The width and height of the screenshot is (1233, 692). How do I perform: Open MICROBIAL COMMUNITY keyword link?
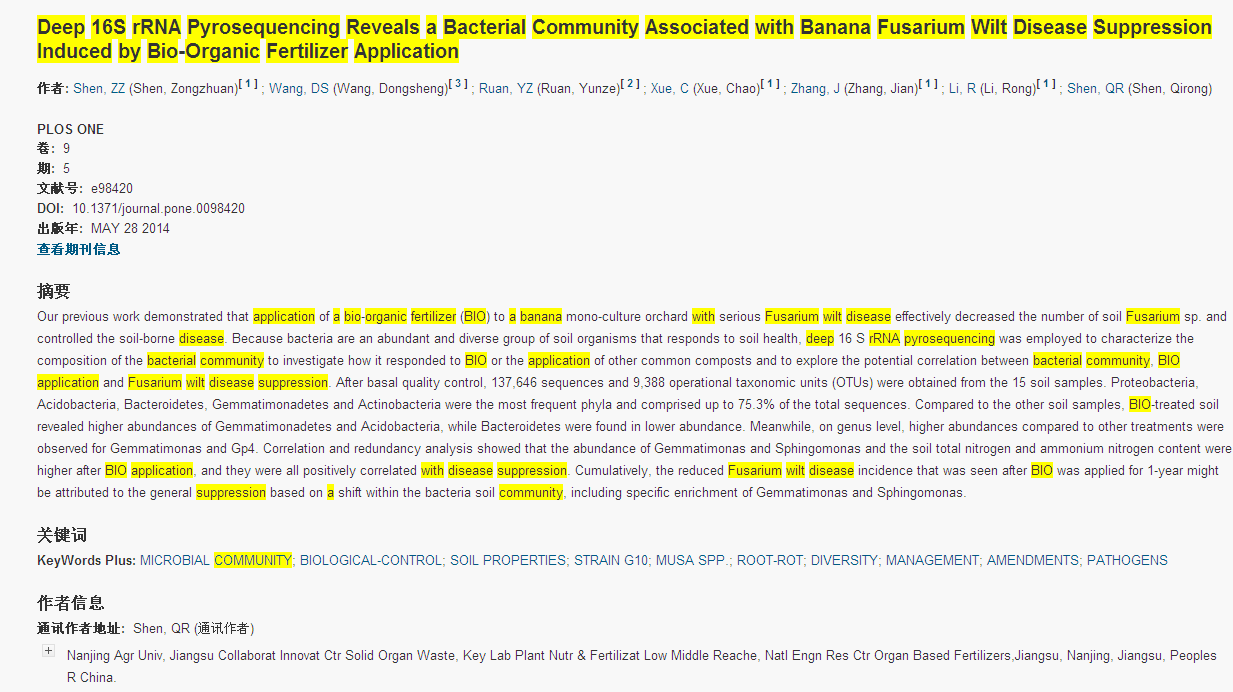pyautogui.click(x=215, y=560)
